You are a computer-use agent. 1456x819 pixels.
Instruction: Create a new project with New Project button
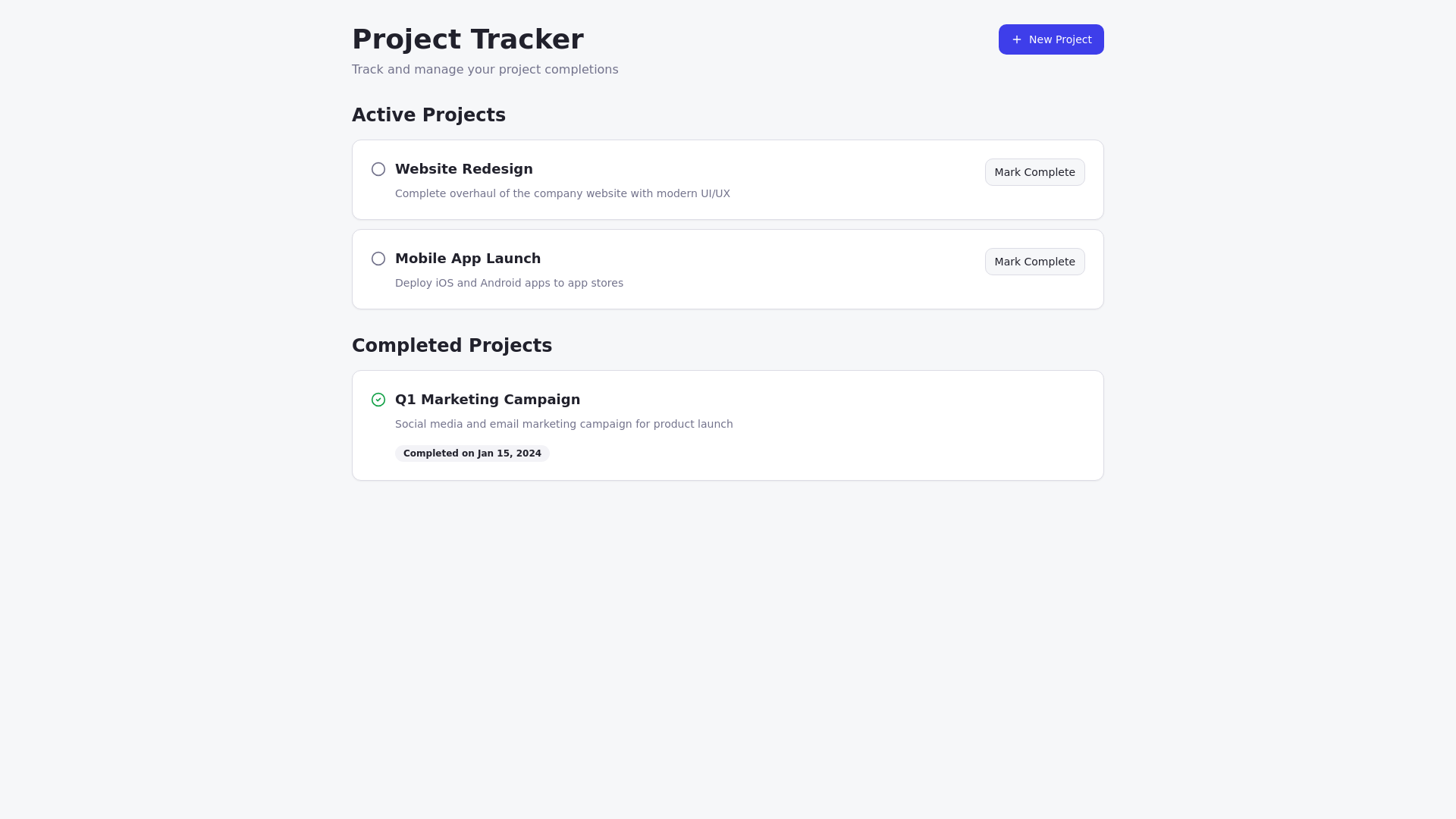pos(1051,39)
